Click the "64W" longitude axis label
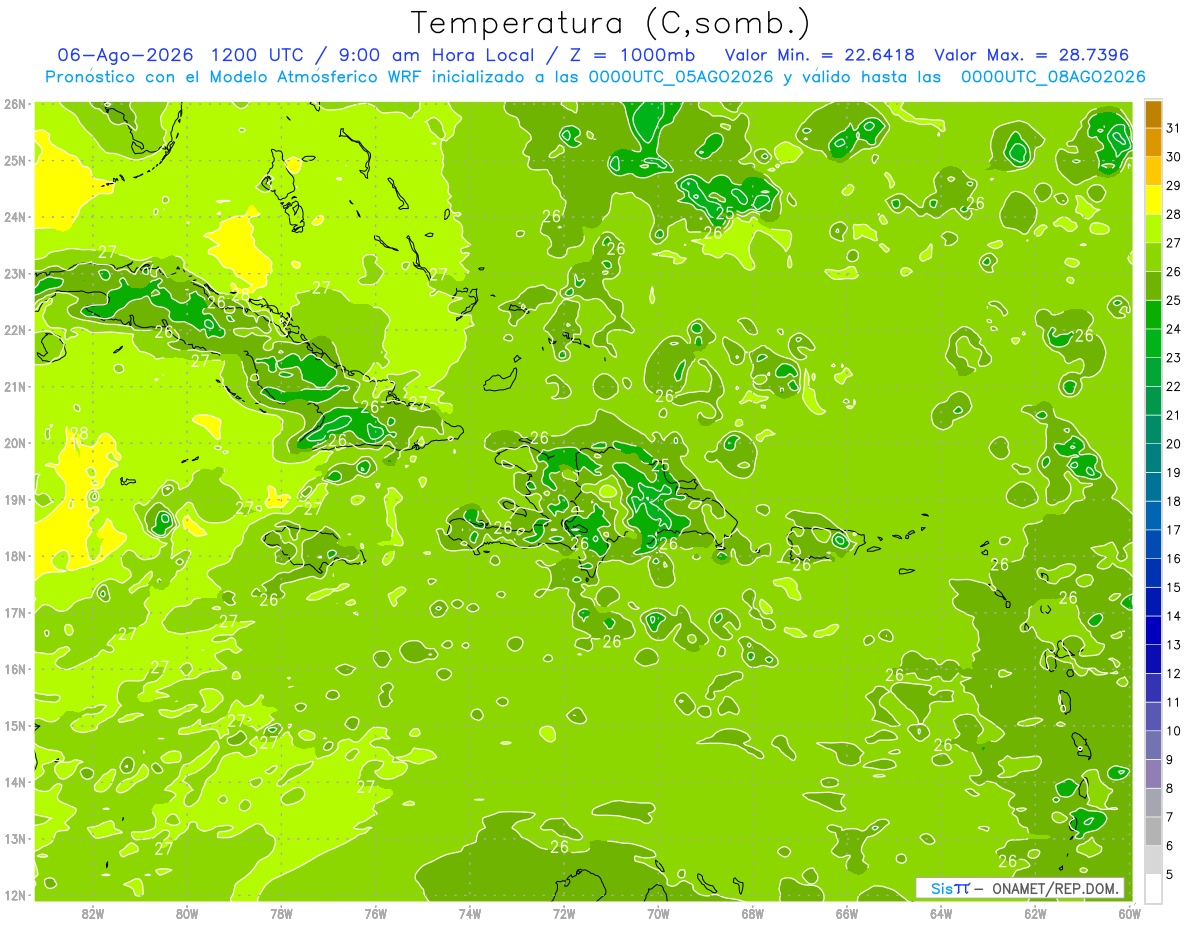Image resolution: width=1200 pixels, height=927 pixels. (x=940, y=913)
